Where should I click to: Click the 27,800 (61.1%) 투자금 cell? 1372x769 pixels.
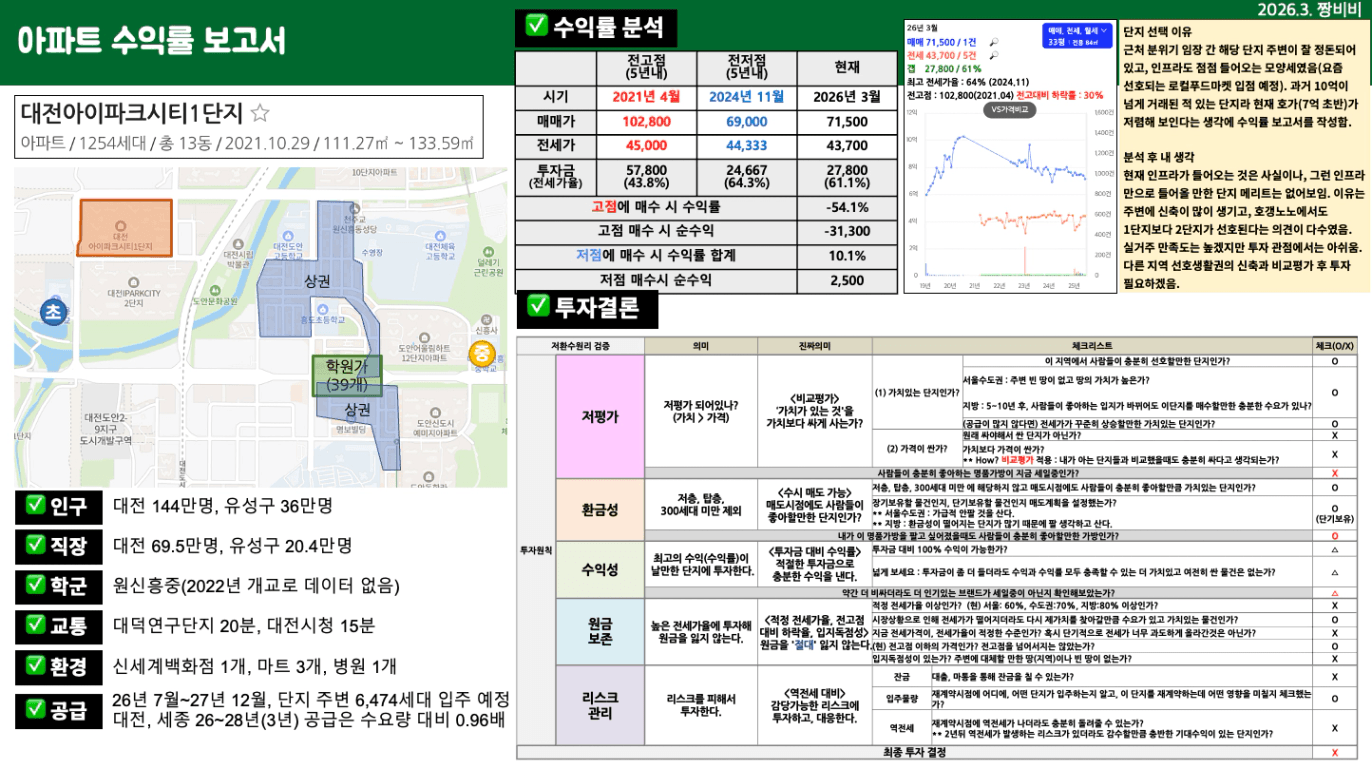(x=847, y=177)
